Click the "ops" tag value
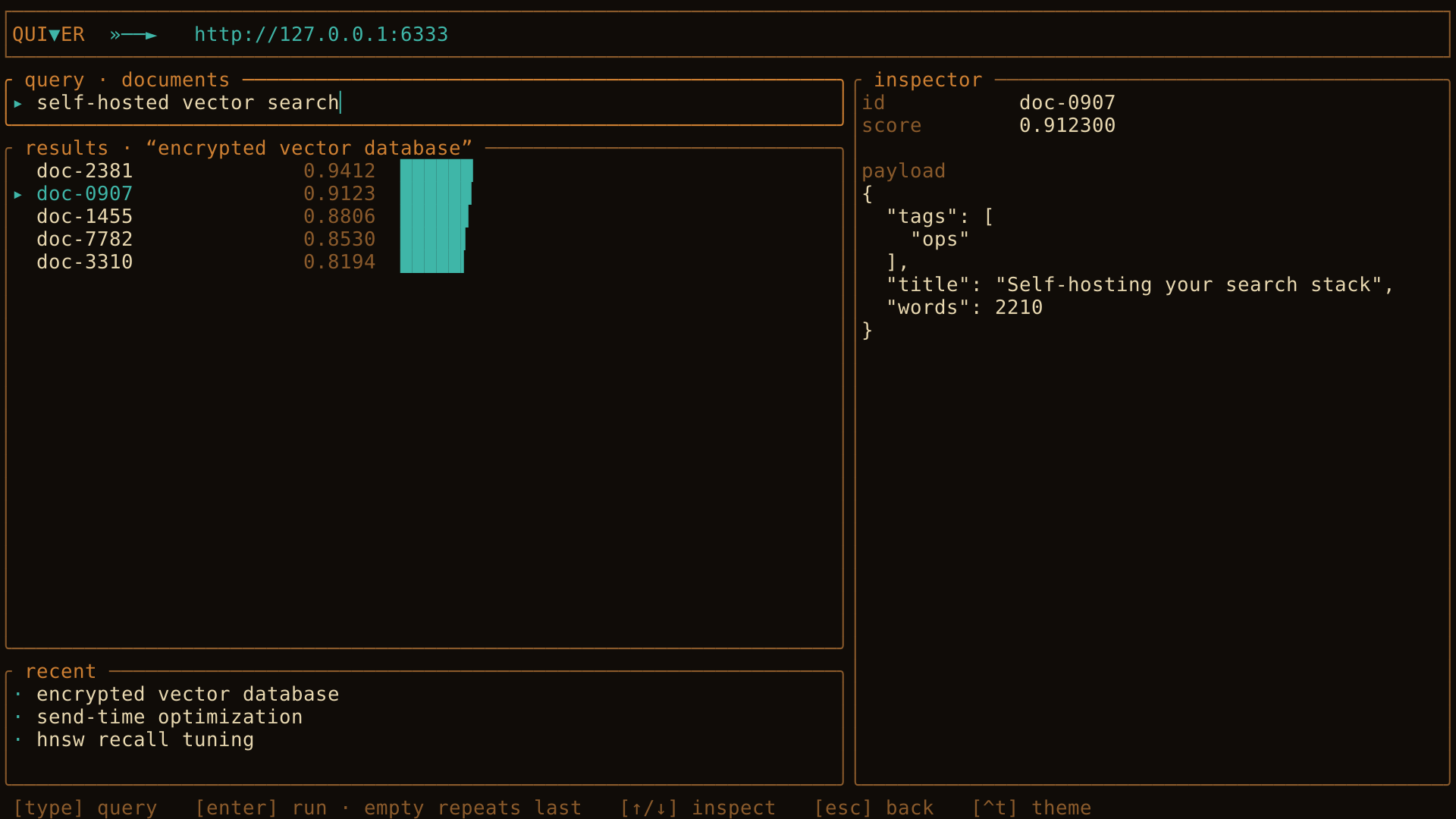The image size is (1456, 819). click(940, 240)
